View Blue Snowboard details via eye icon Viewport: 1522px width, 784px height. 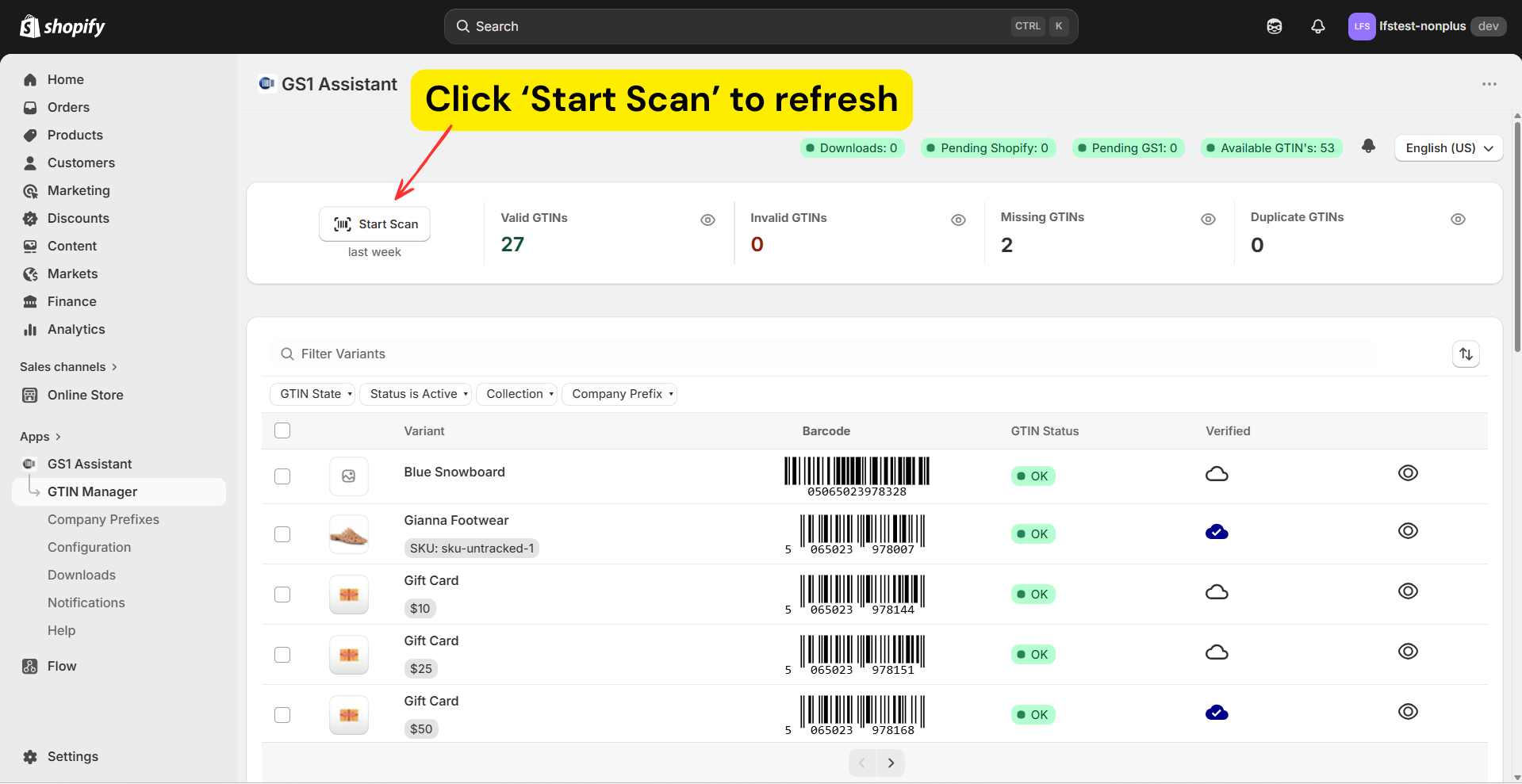(1408, 473)
